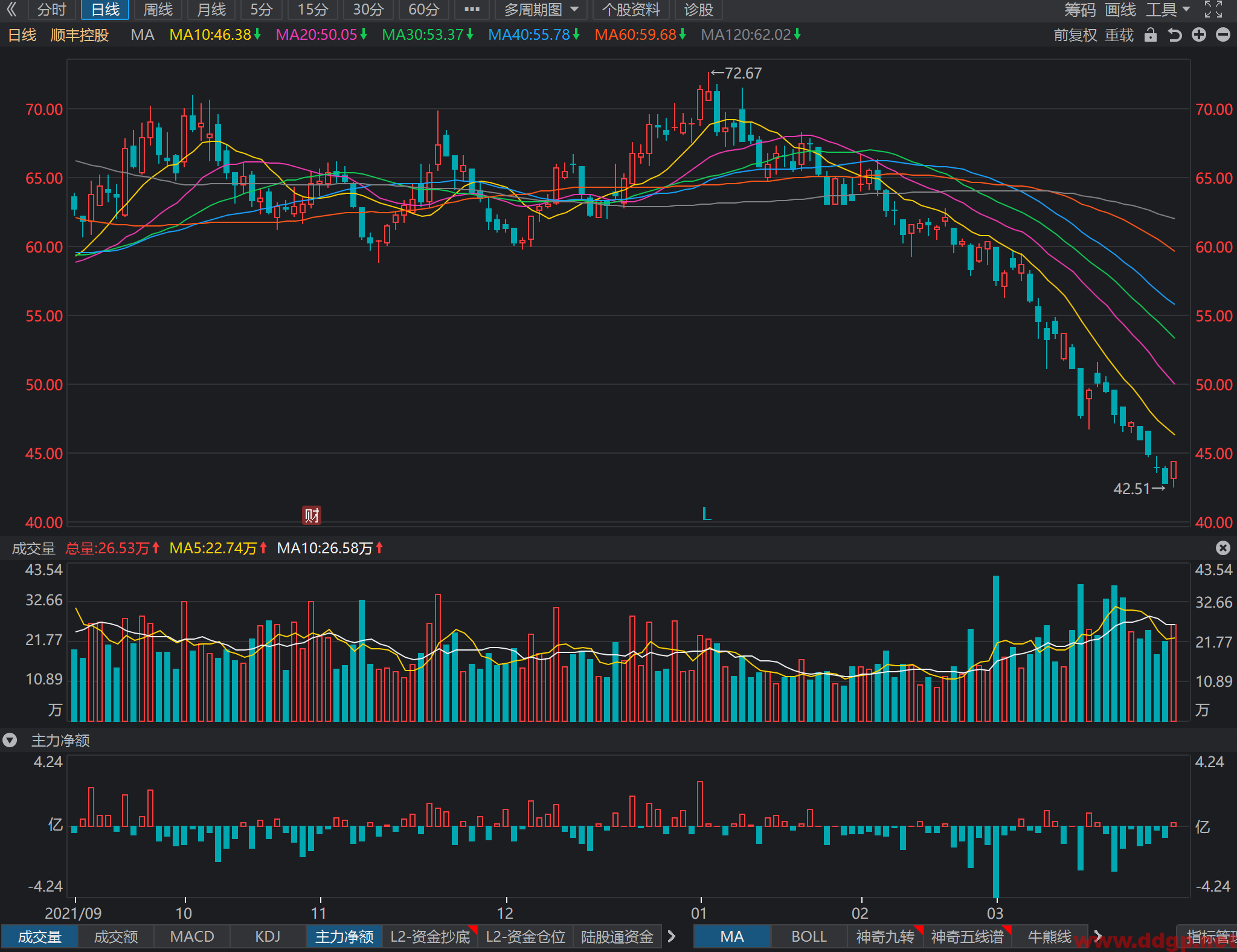Open the 多周期图 dropdown
Screen dimensions: 1237x952
541,10
